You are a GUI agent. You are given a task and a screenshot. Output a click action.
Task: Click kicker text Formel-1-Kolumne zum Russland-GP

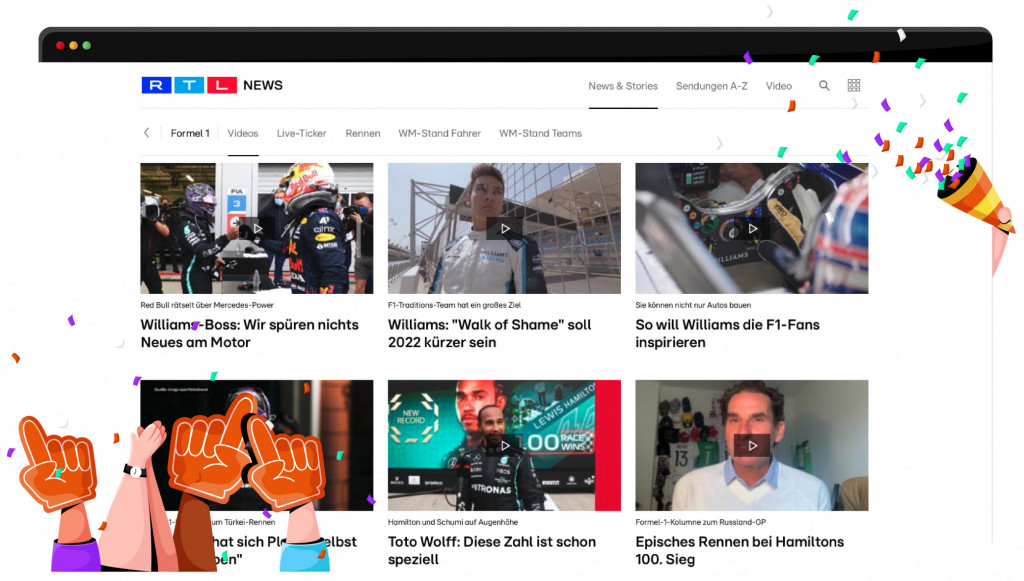pos(701,522)
